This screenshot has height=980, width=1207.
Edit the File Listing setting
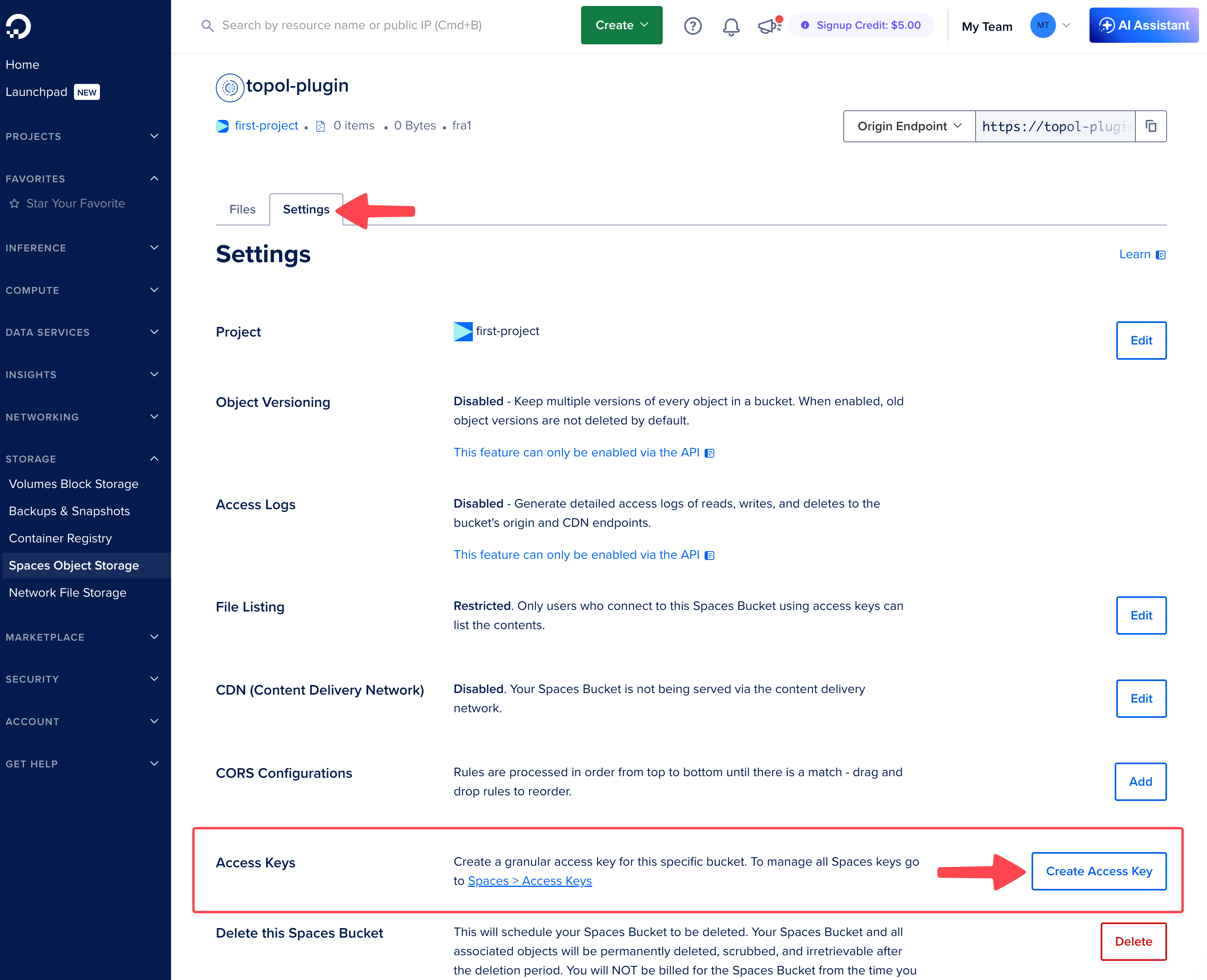pyautogui.click(x=1141, y=615)
